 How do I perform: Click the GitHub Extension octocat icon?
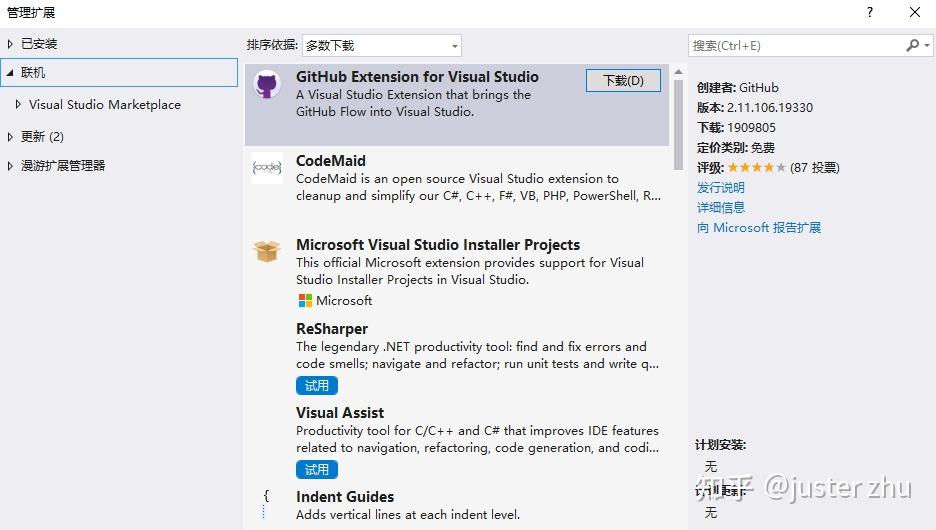click(267, 84)
